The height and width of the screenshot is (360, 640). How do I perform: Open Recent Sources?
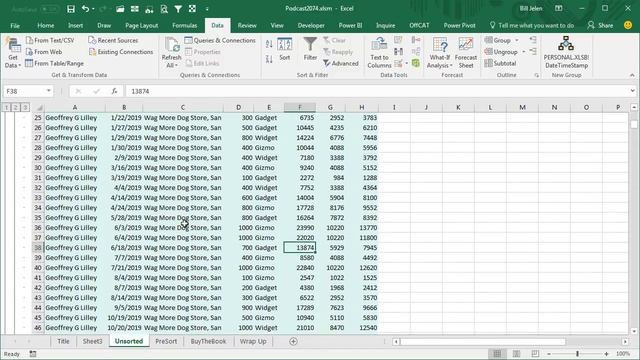click(x=113, y=40)
